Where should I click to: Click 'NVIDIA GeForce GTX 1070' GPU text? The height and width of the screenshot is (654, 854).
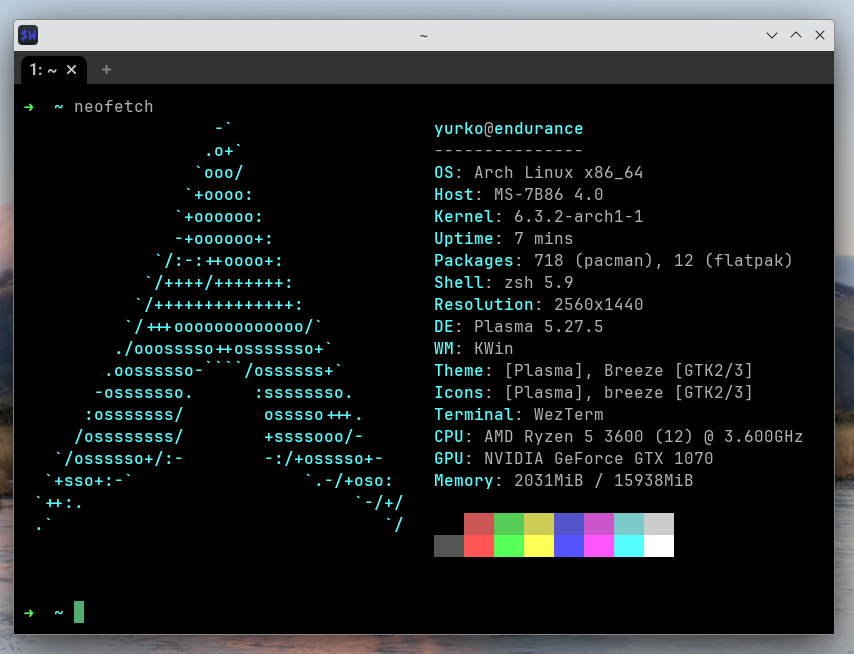point(599,459)
